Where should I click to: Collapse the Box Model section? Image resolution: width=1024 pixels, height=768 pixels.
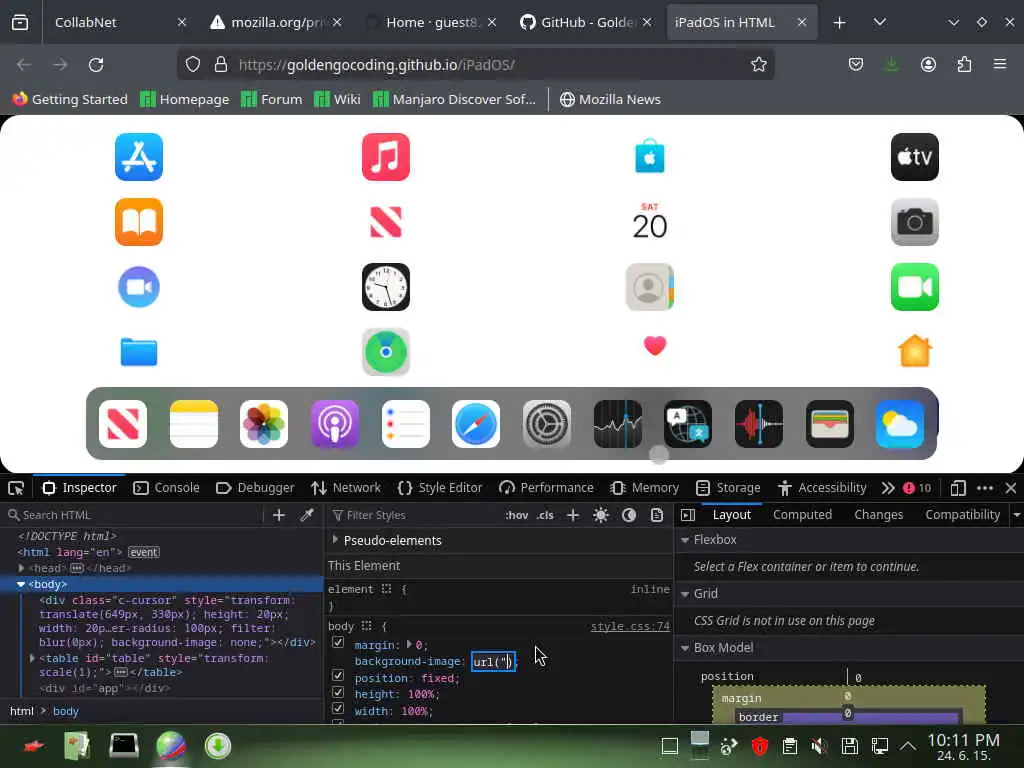(x=685, y=648)
